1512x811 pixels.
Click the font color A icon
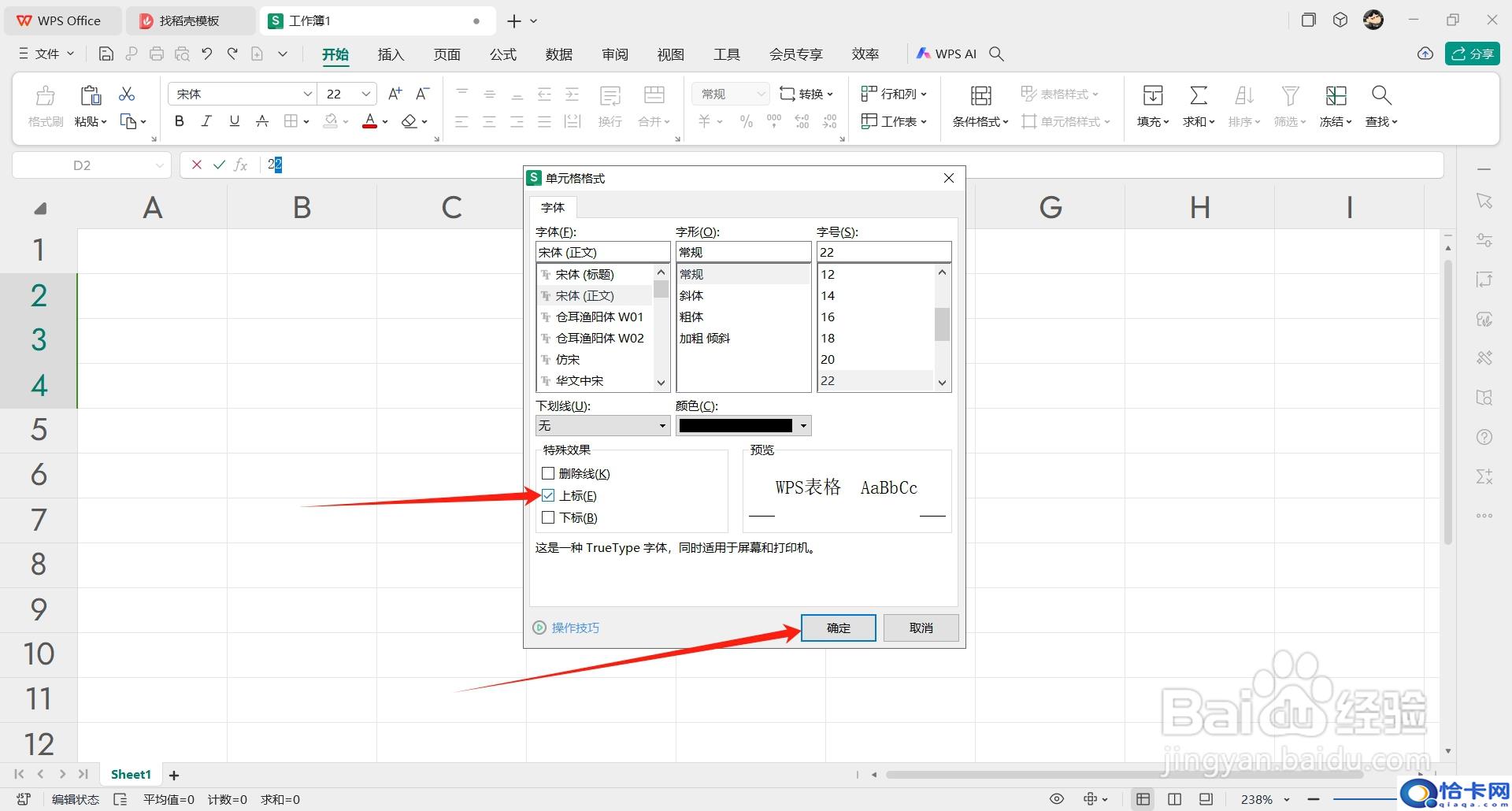click(x=369, y=121)
